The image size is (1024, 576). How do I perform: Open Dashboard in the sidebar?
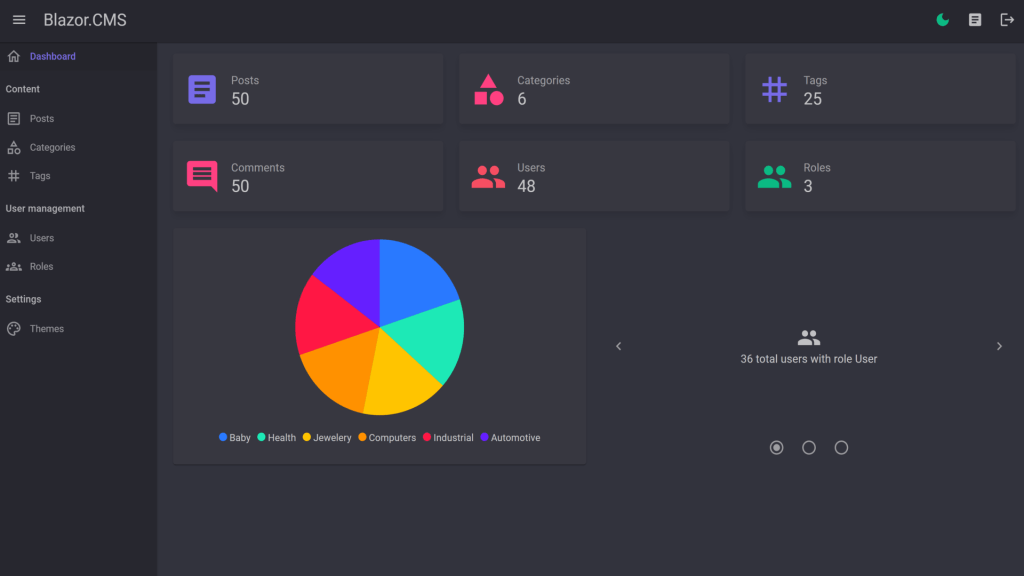52,57
